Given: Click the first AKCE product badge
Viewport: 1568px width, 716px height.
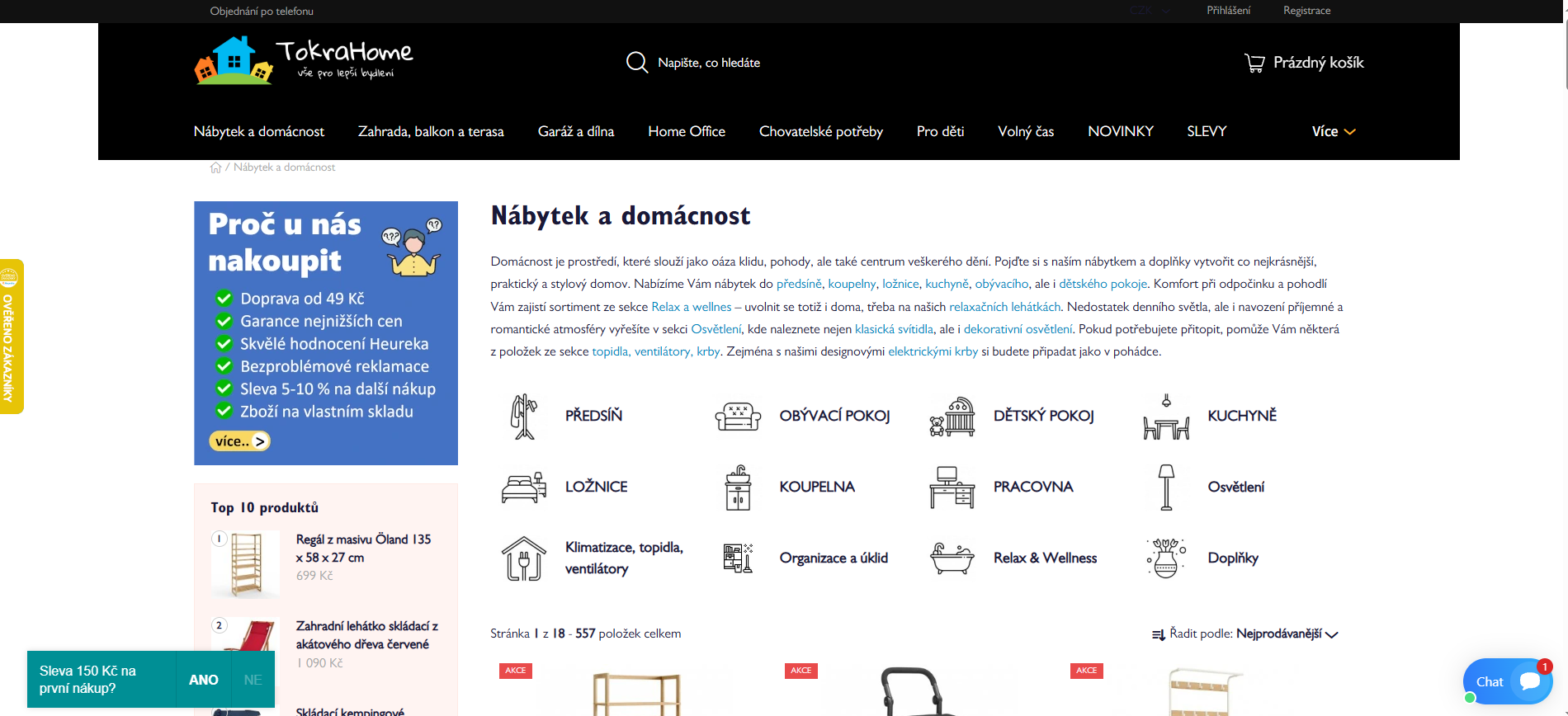Looking at the screenshot, I should coord(516,671).
